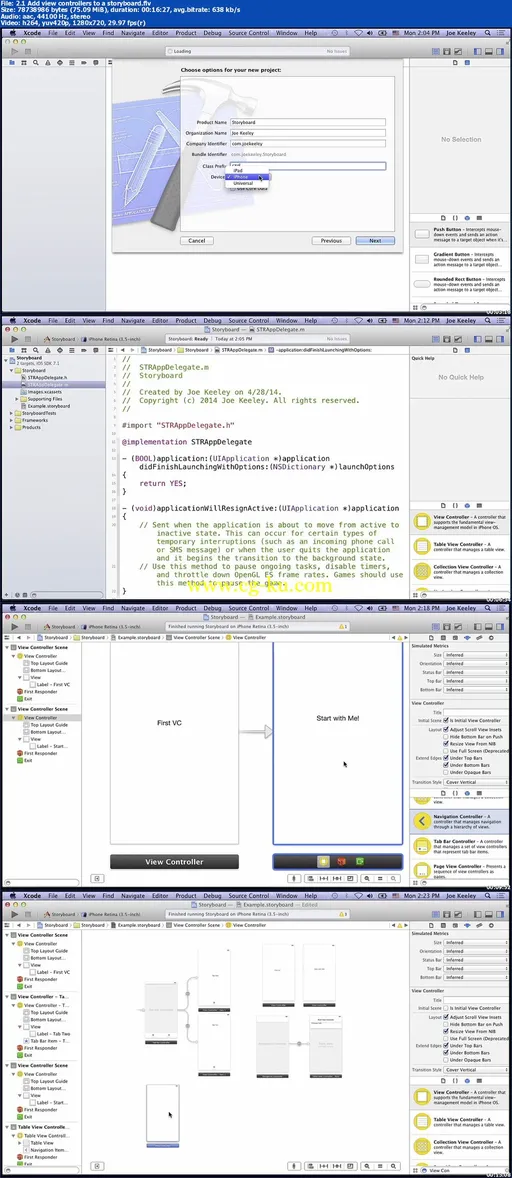The width and height of the screenshot is (512, 1178).
Task: Select Table View Controller library icon in STRAppDelegate.m window
Action: [x=423, y=548]
